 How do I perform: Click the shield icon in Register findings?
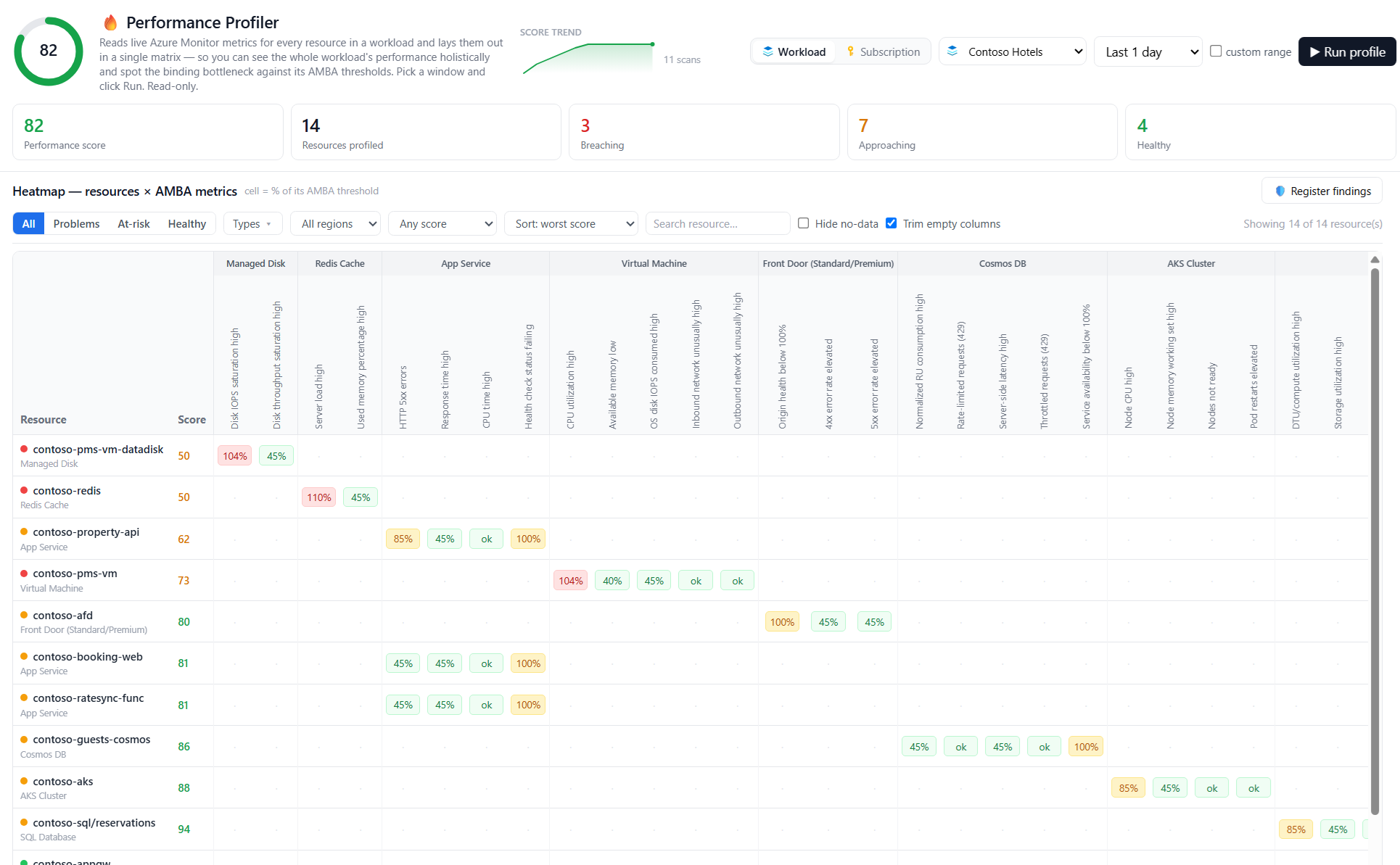(x=1280, y=191)
